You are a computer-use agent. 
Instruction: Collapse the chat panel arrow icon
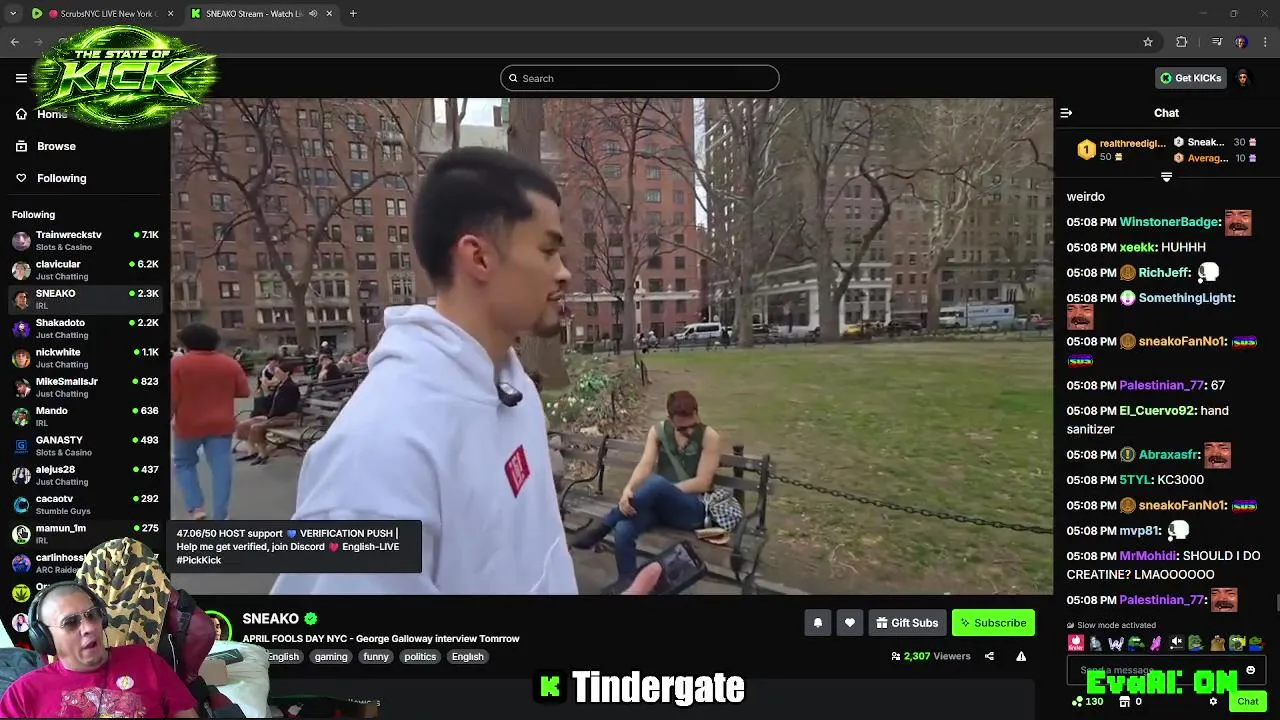[x=1066, y=113]
